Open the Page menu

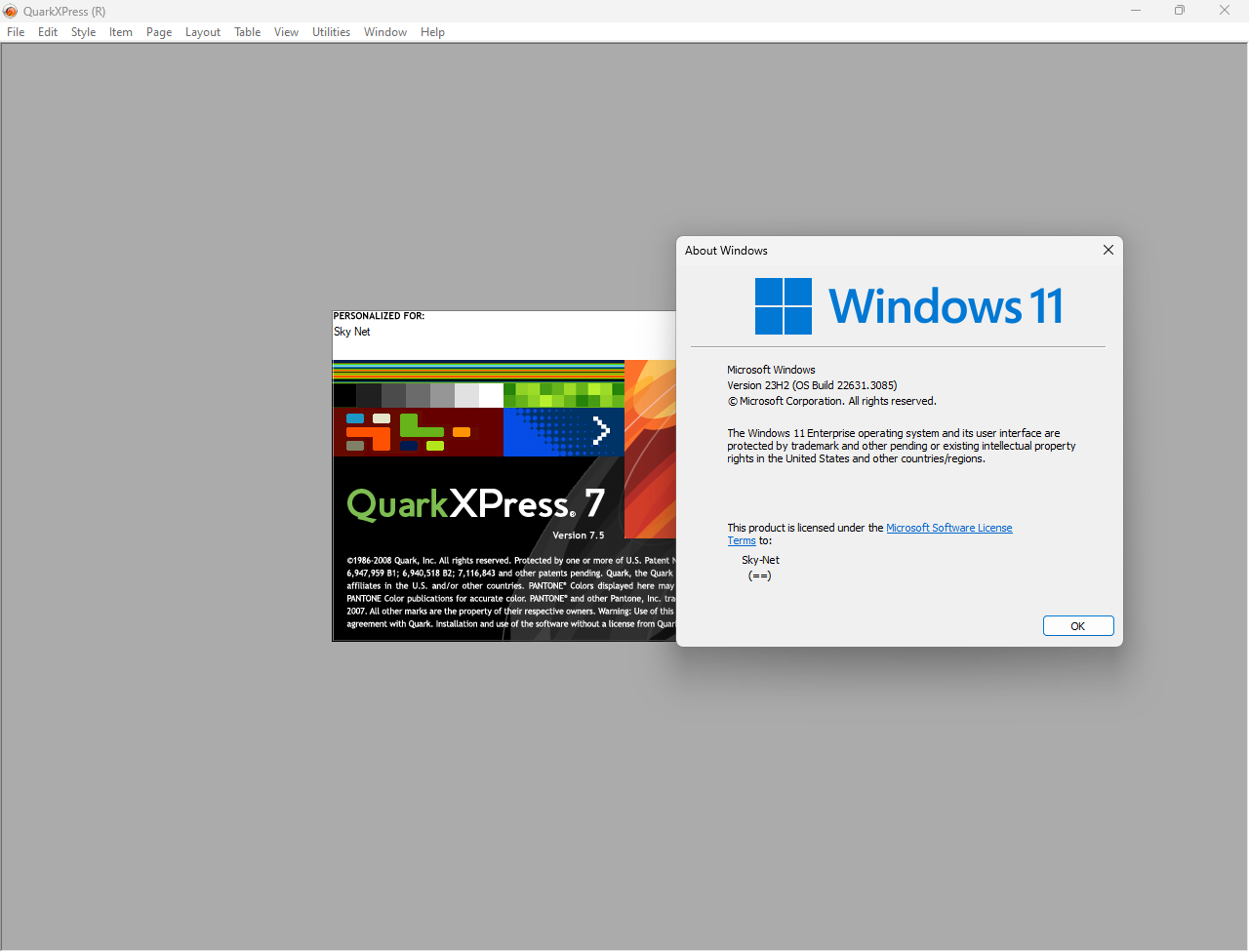[x=159, y=32]
